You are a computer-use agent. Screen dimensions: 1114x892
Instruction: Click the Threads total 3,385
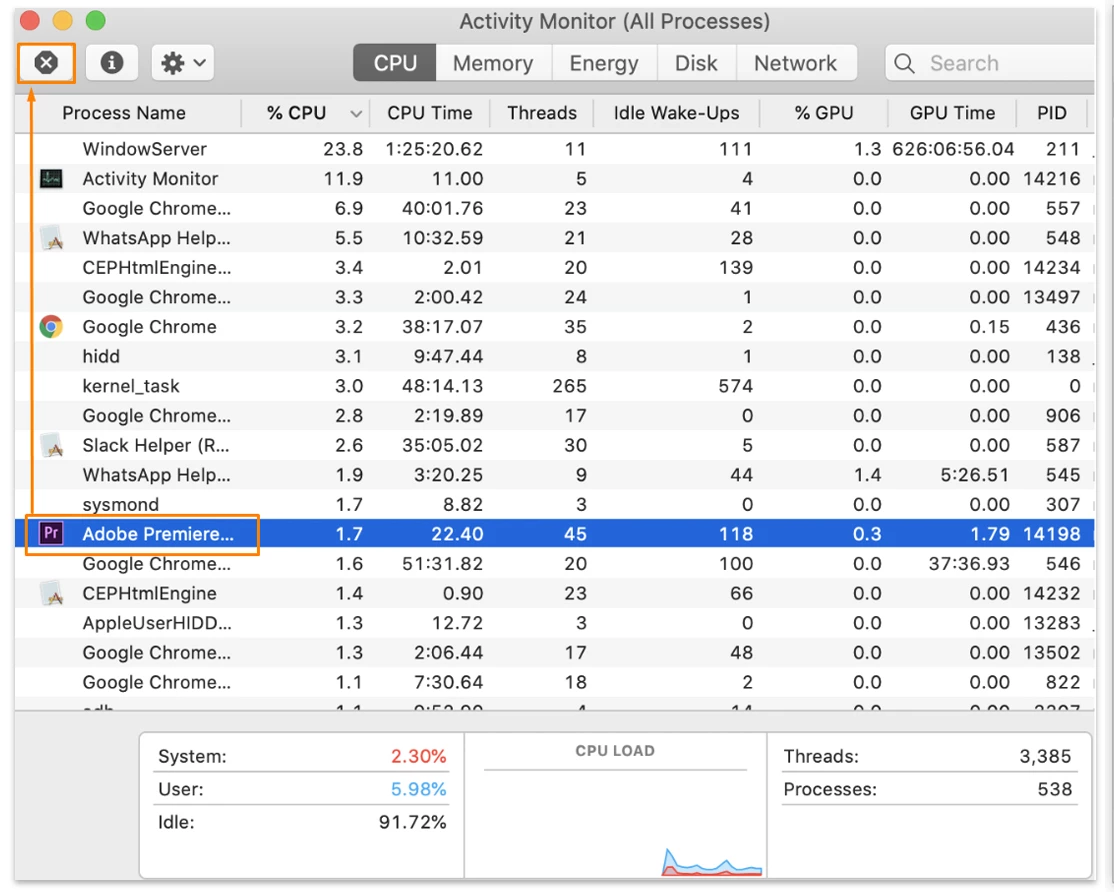pyautogui.click(x=1045, y=756)
